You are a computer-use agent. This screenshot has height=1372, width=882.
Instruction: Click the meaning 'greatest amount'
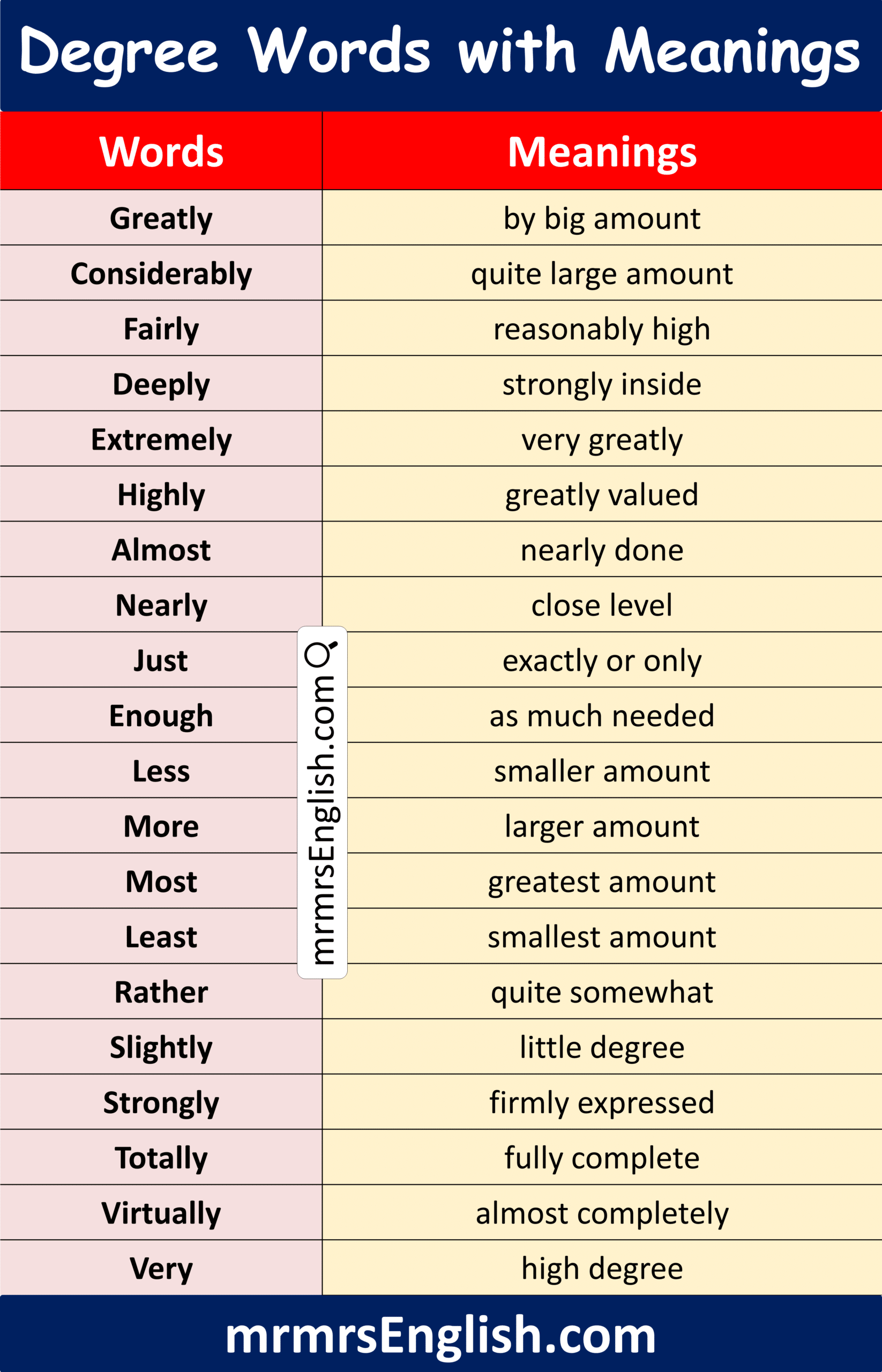(x=602, y=881)
